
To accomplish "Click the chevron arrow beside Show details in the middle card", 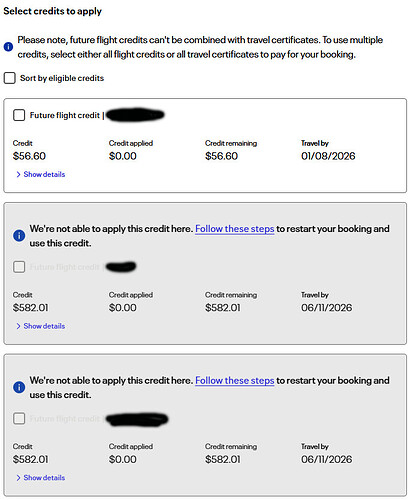I will [18, 326].
